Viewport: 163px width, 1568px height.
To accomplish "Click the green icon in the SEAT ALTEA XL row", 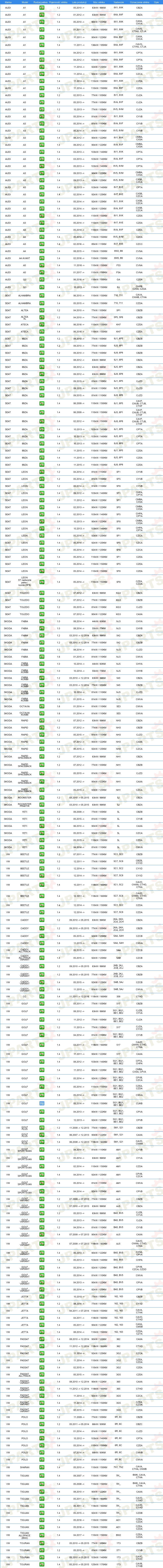I will point(42,317).
